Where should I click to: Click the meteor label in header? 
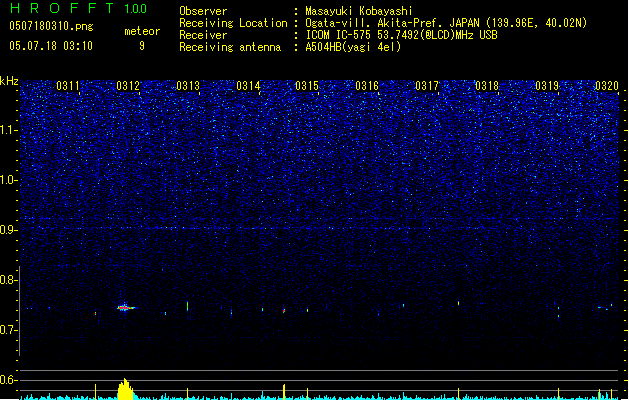[142, 31]
